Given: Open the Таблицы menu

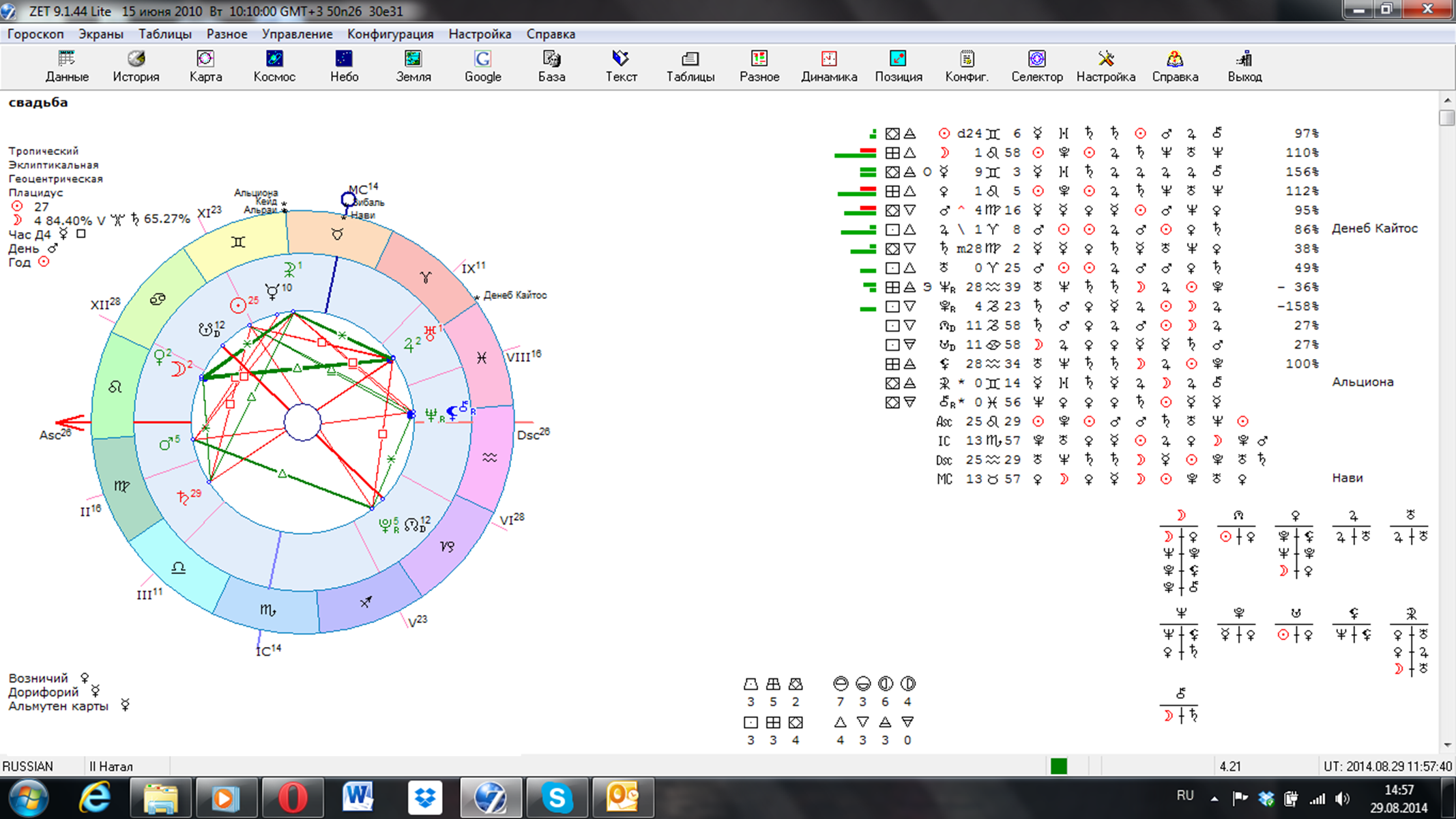Looking at the screenshot, I should 164,34.
